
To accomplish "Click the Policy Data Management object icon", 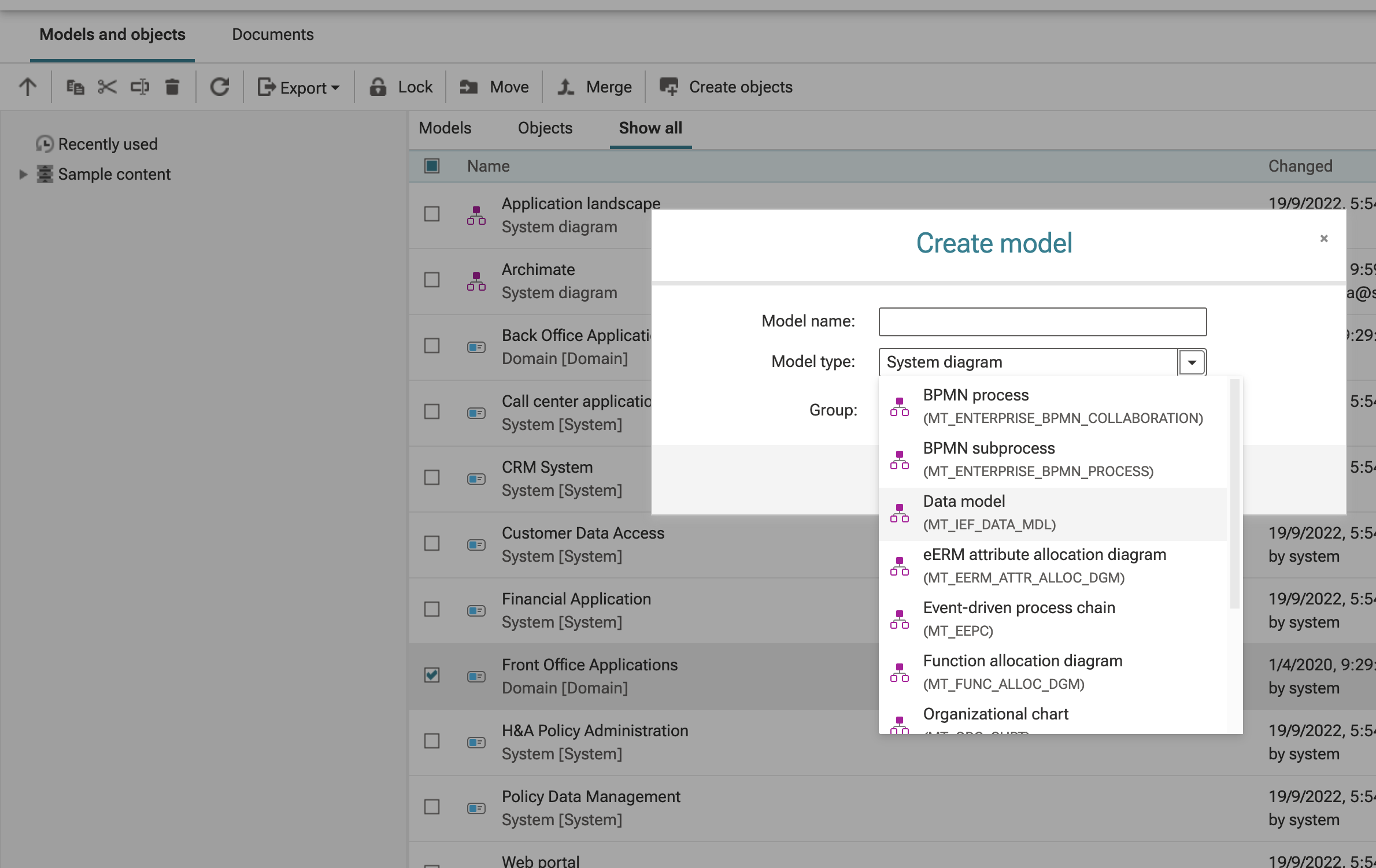I will click(476, 808).
